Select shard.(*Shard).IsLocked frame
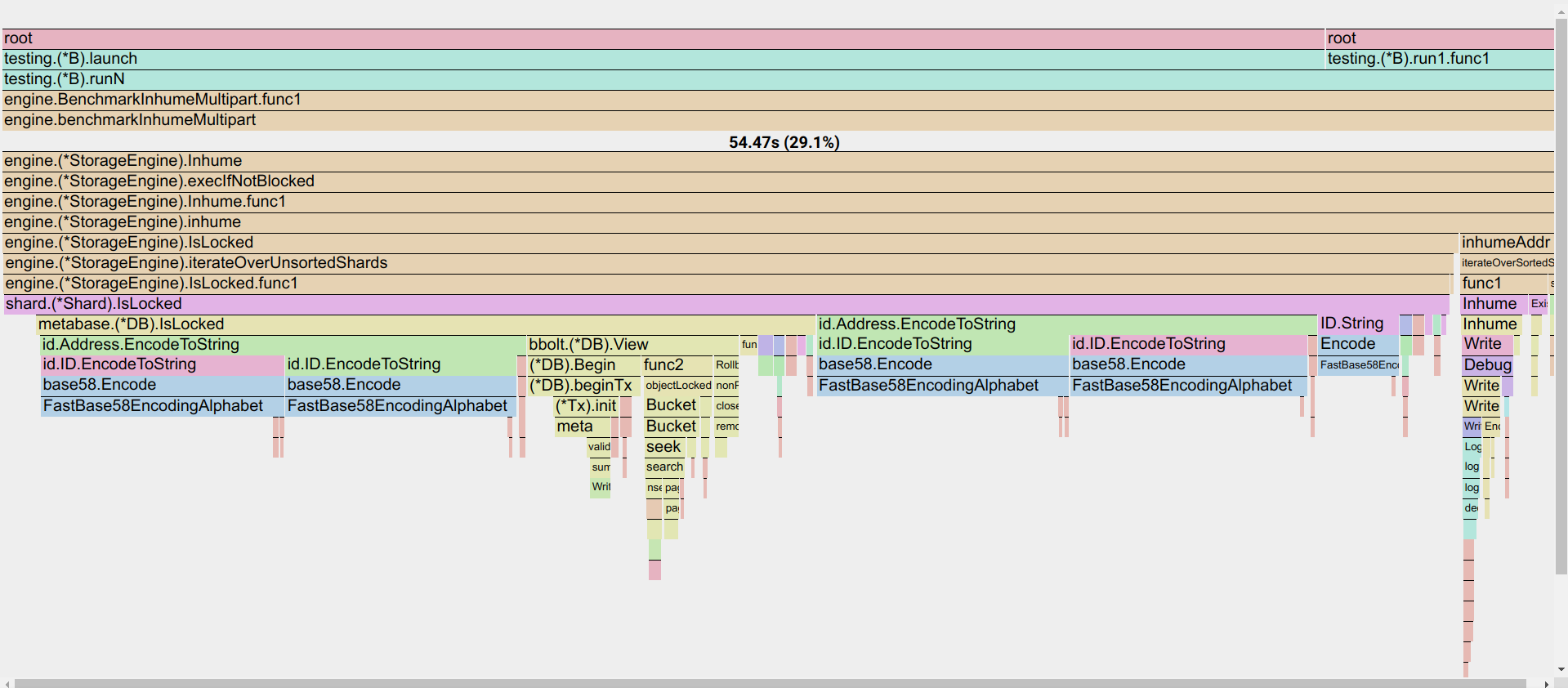 (x=726, y=304)
